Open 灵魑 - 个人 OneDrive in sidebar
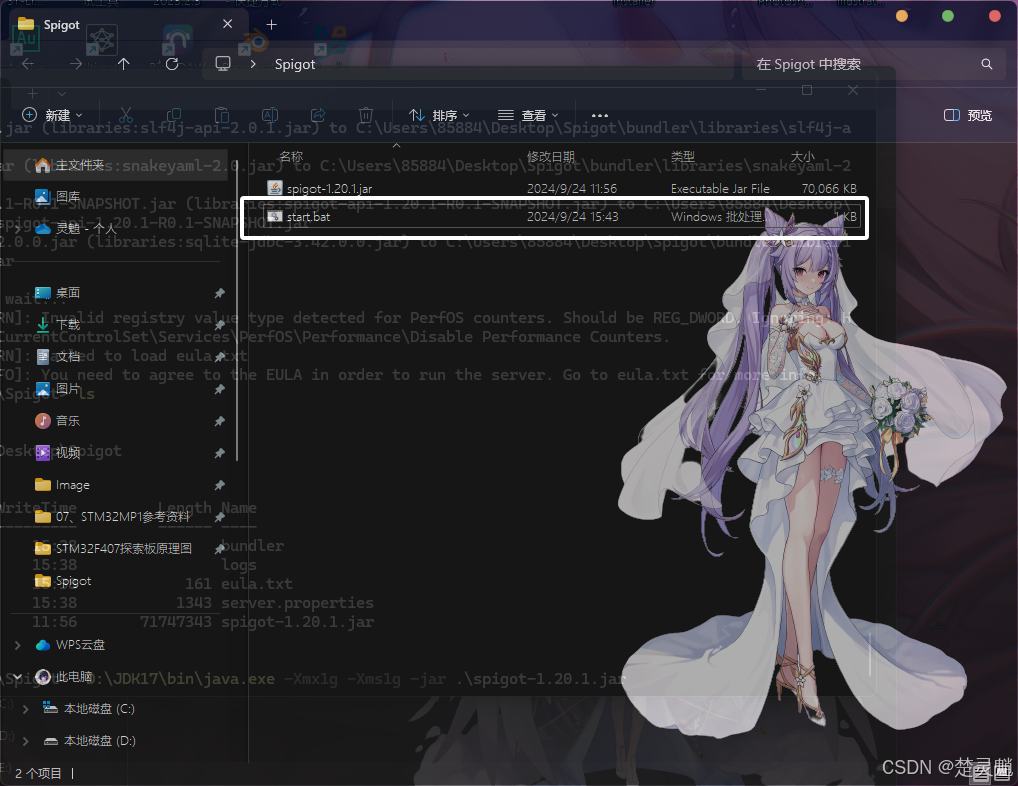Viewport: 1018px width, 786px height. tap(86, 228)
